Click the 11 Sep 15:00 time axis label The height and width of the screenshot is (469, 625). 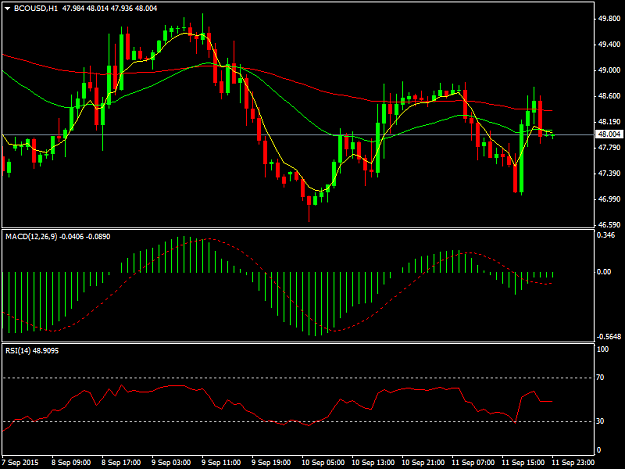click(523, 463)
